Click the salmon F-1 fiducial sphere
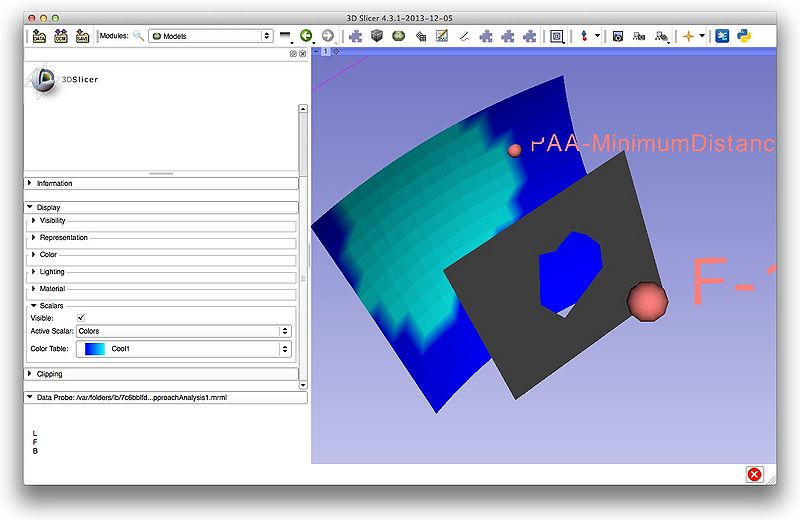The height and width of the screenshot is (520, 800). tap(647, 301)
